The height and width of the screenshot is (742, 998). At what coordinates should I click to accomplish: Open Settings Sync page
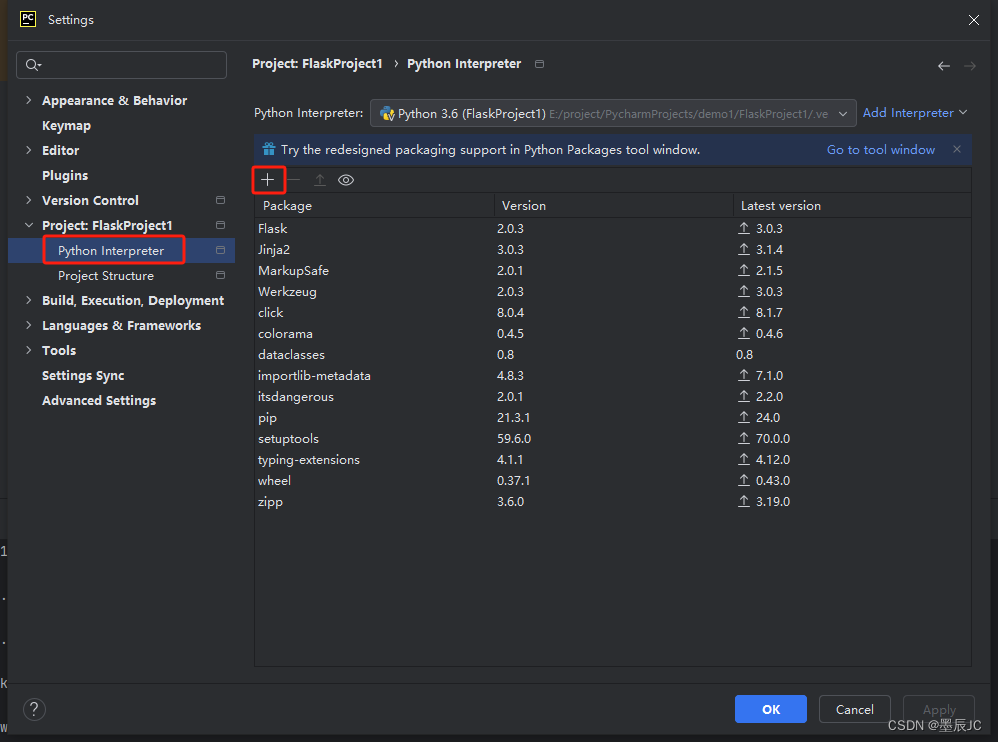(83, 375)
